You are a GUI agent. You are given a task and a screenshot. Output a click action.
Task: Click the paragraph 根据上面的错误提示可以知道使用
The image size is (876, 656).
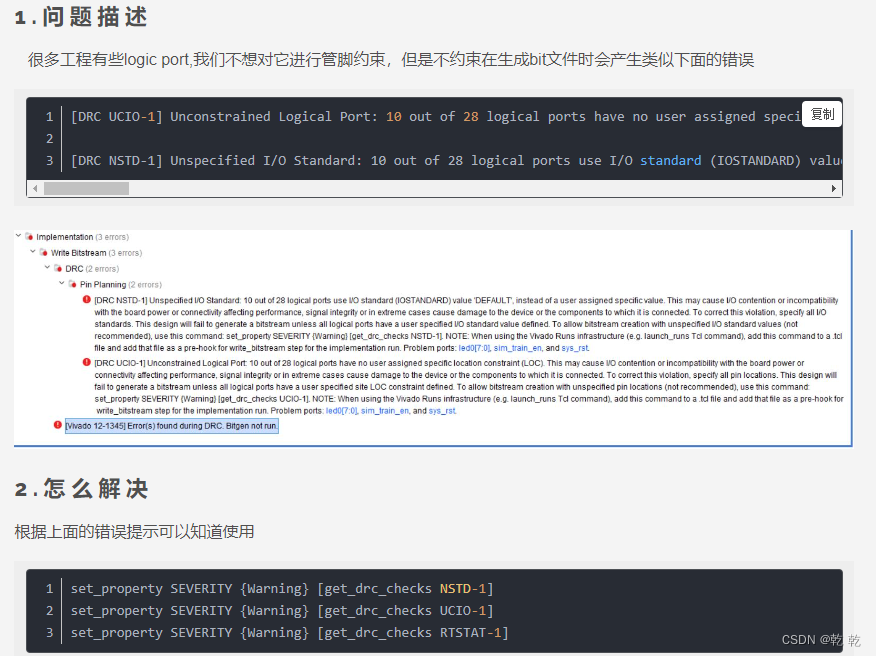coord(134,531)
